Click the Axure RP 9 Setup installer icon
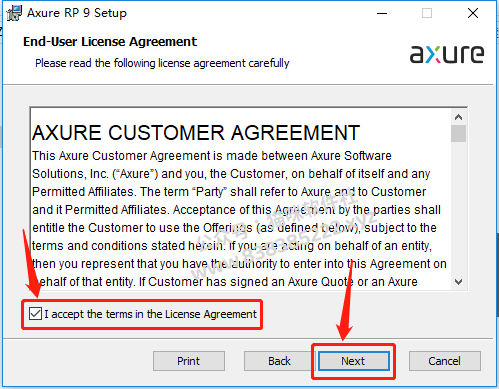Screen dimensions: 499x389 coord(14,13)
